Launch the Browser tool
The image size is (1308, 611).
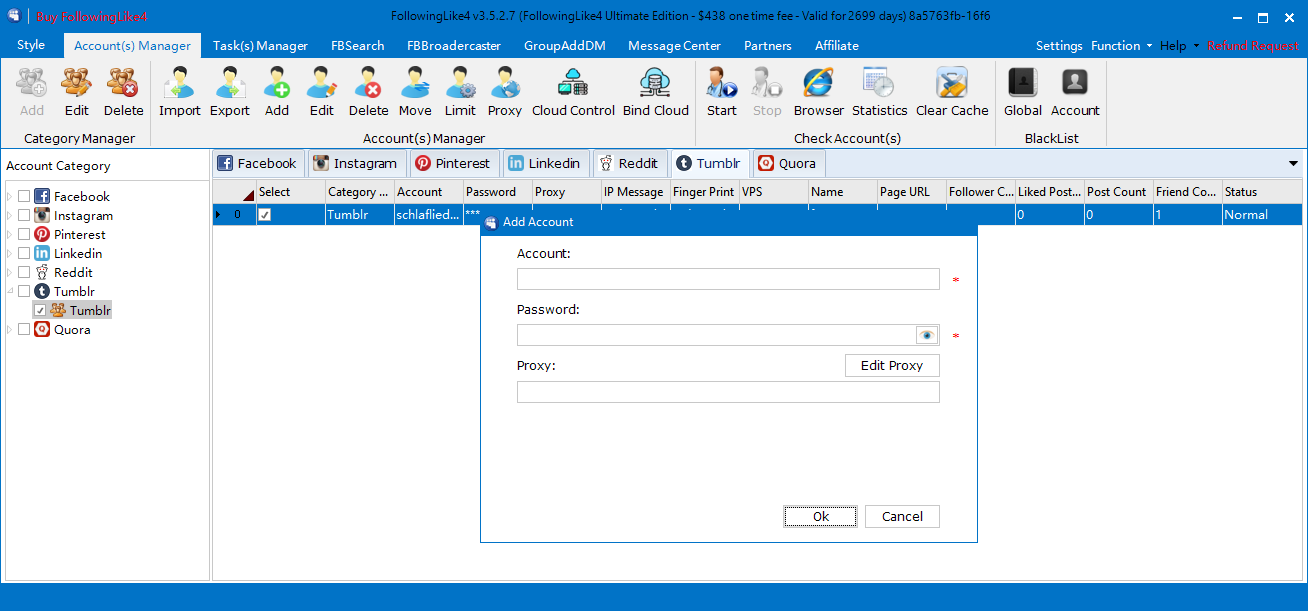coord(819,92)
